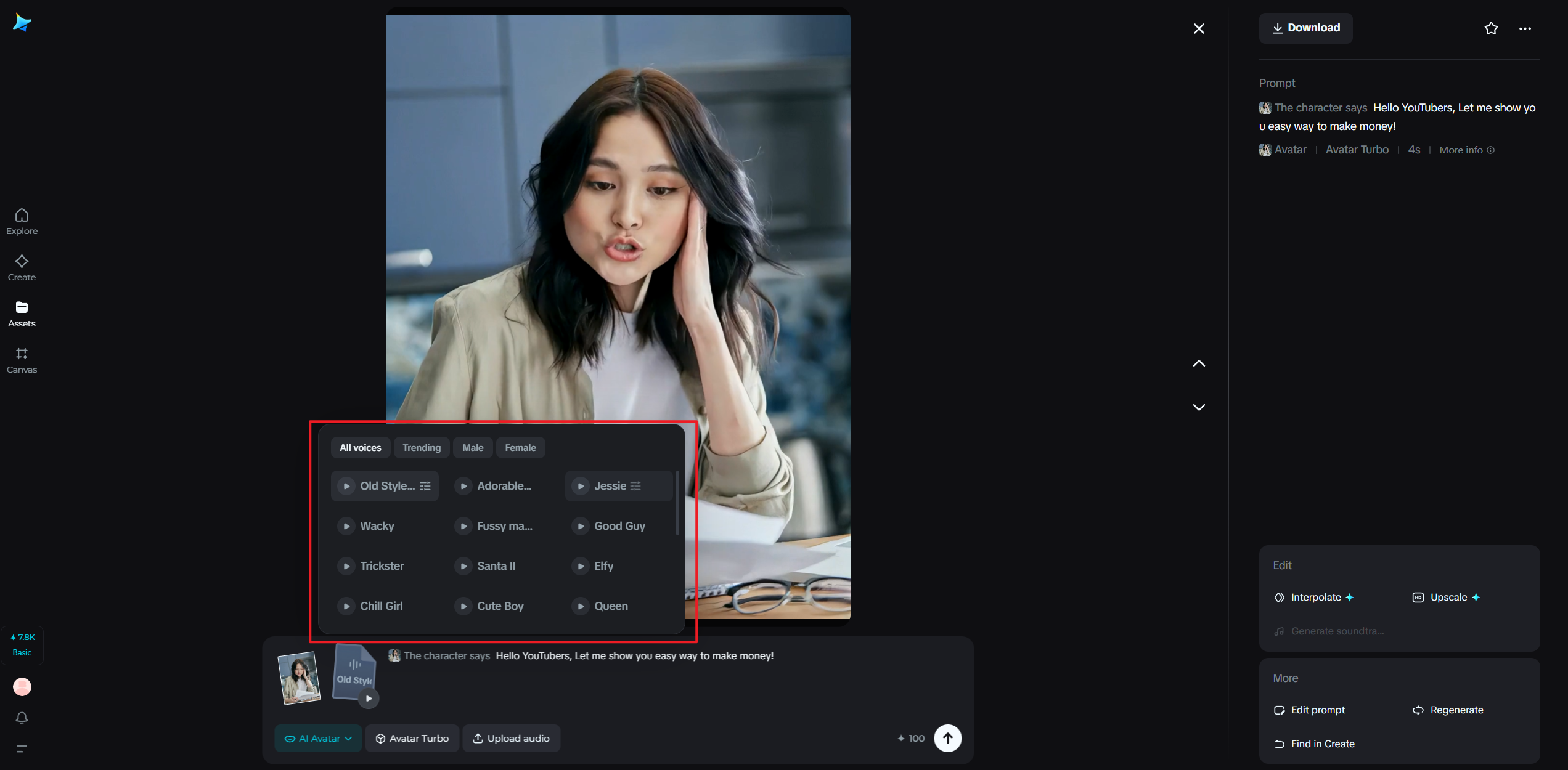
Task: Open voice settings sliders for Old Style
Action: click(425, 486)
